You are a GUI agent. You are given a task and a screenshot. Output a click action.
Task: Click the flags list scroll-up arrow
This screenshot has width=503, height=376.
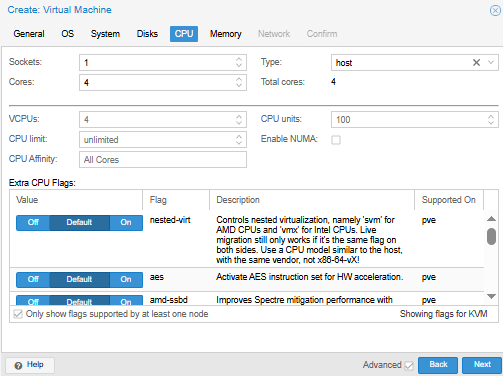point(491,219)
